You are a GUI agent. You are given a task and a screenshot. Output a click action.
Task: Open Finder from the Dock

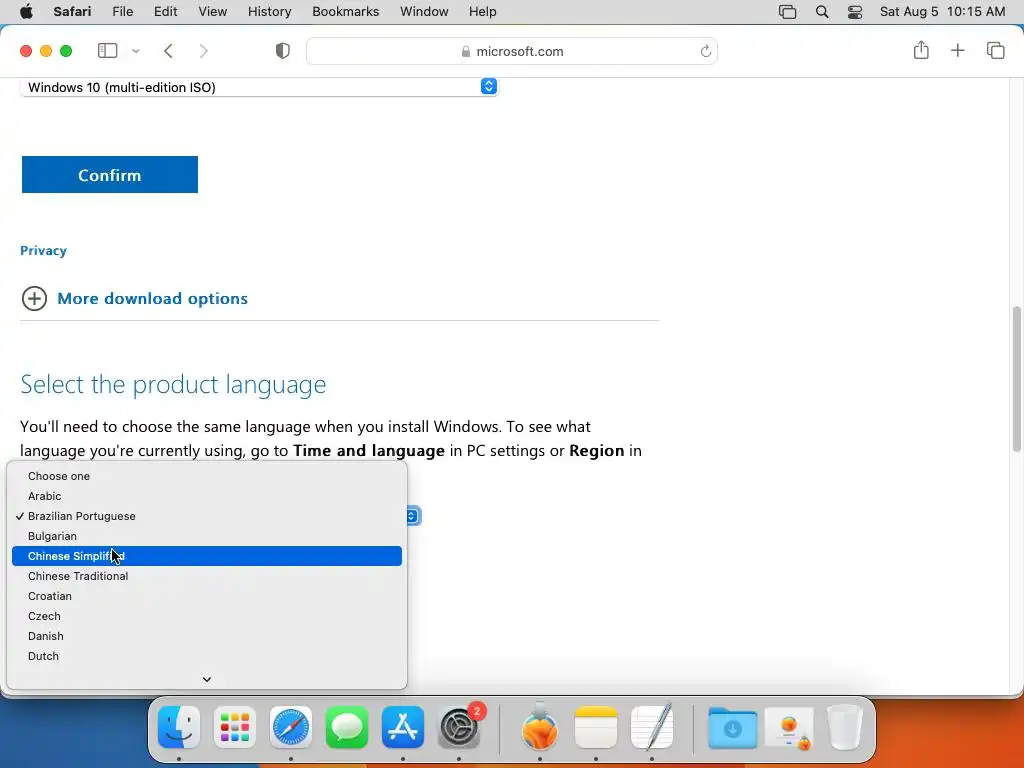click(x=179, y=727)
